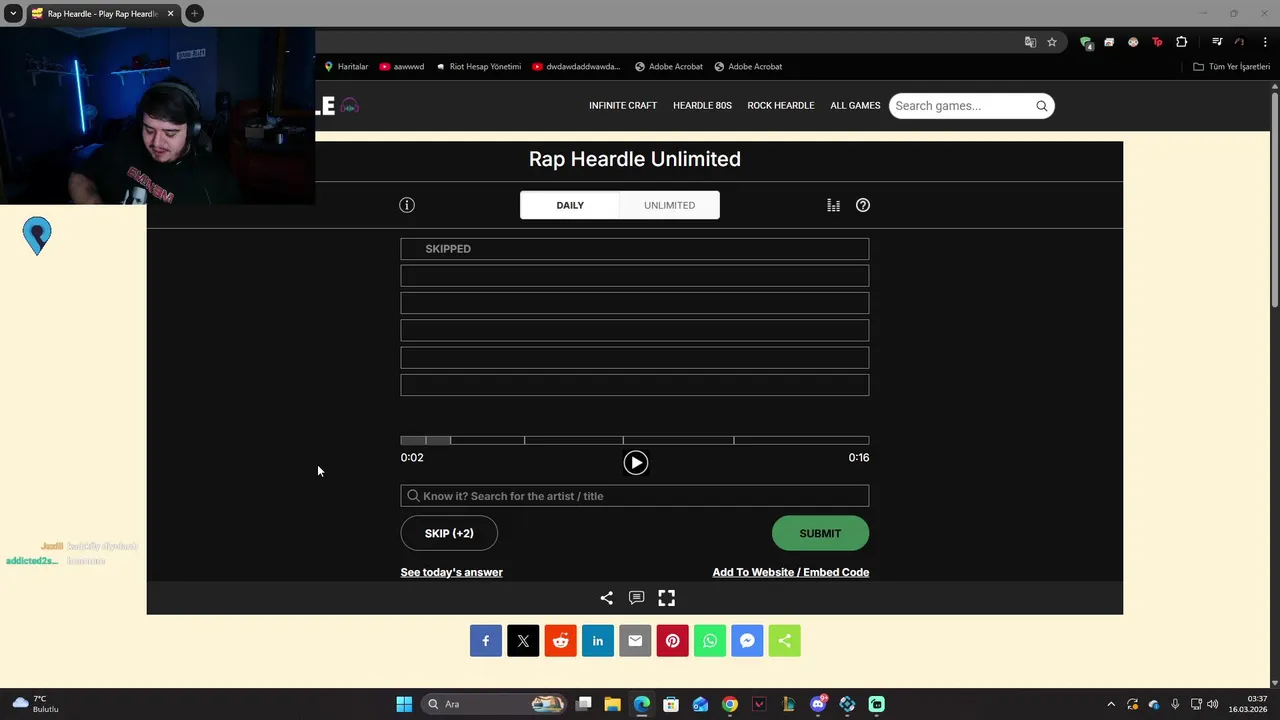Open the statistics bar chart icon
Screen dimensions: 1280x720
833,205
